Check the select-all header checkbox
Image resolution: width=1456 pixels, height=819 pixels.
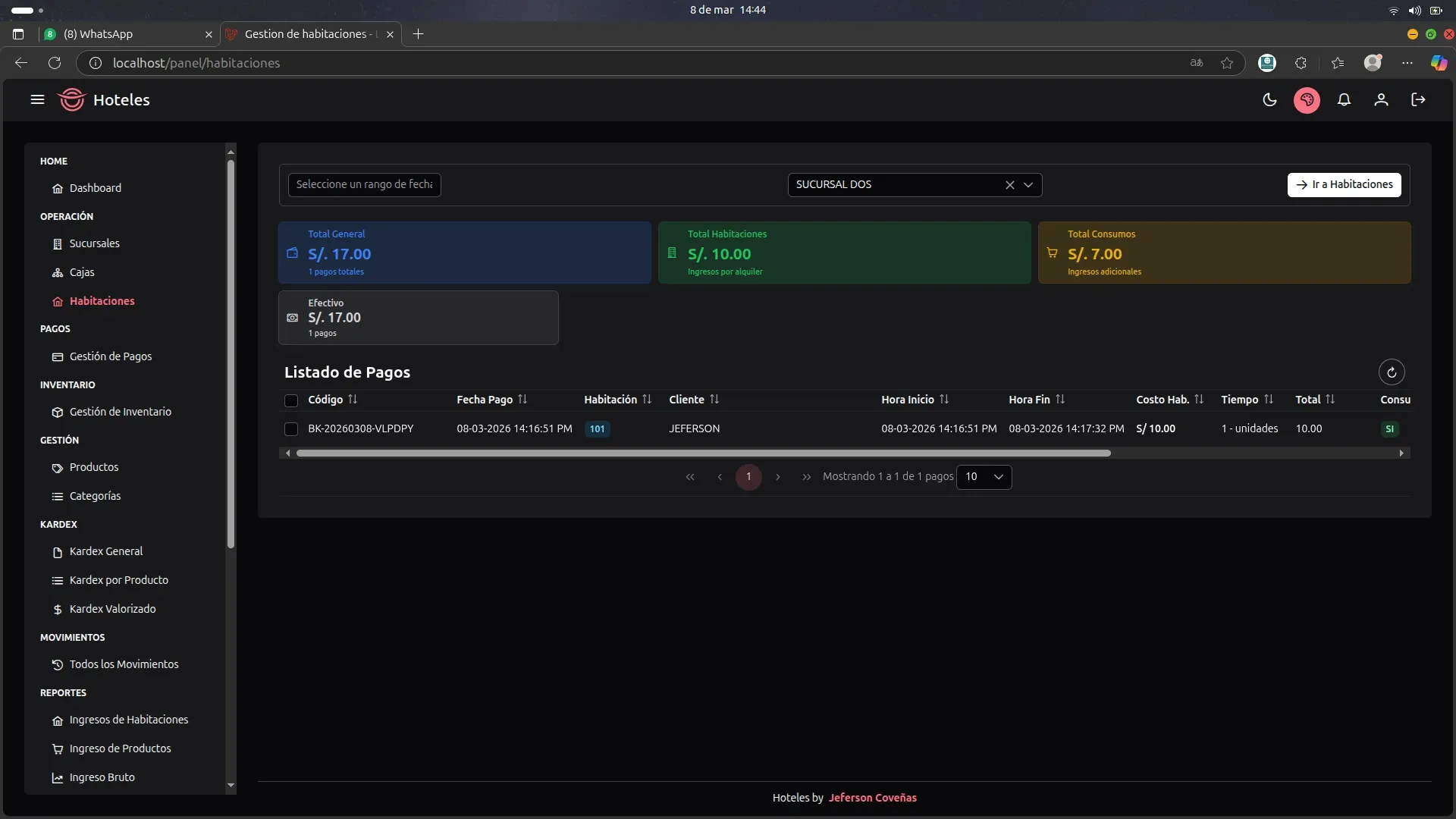(291, 400)
